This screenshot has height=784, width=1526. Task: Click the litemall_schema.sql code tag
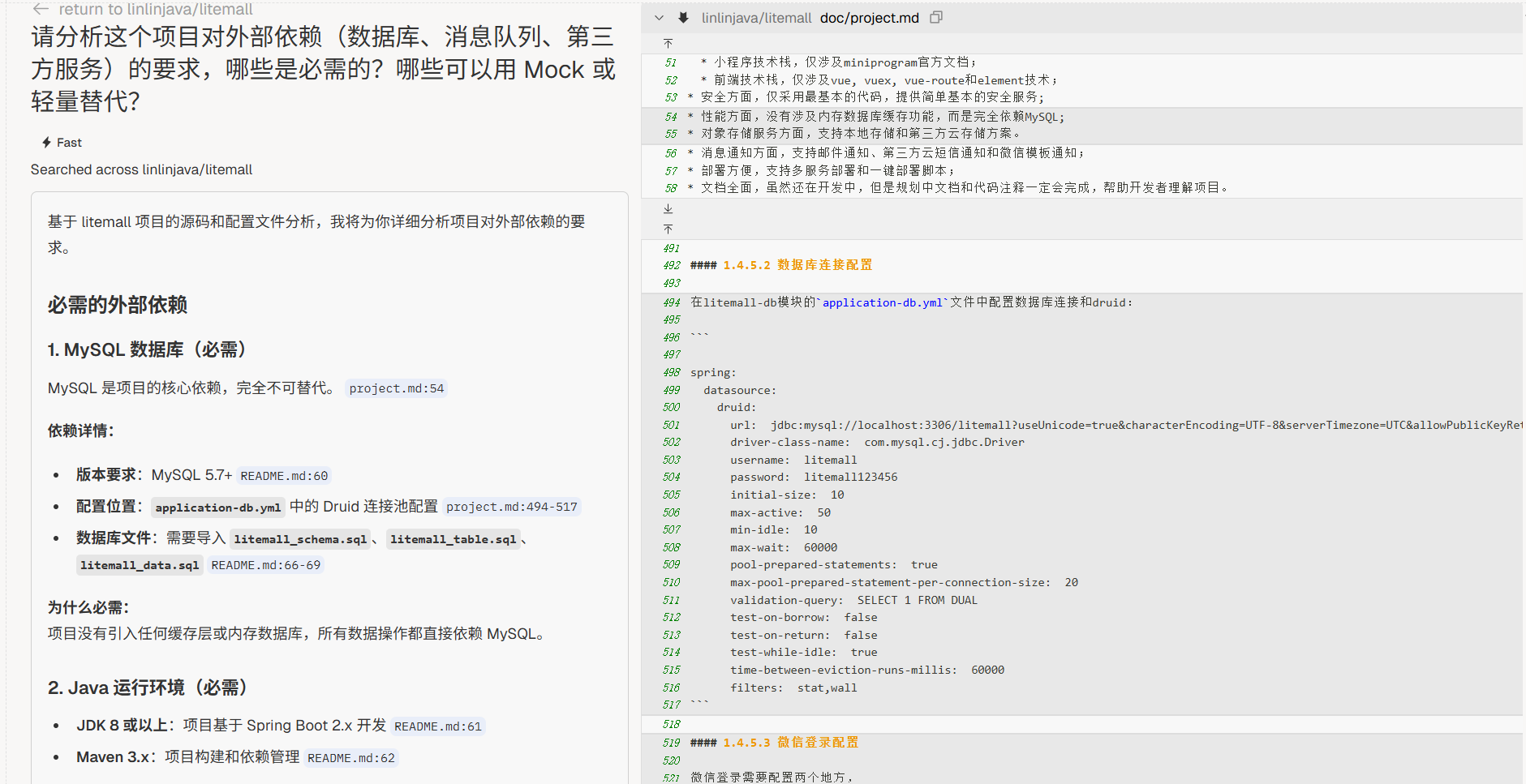pyautogui.click(x=300, y=539)
